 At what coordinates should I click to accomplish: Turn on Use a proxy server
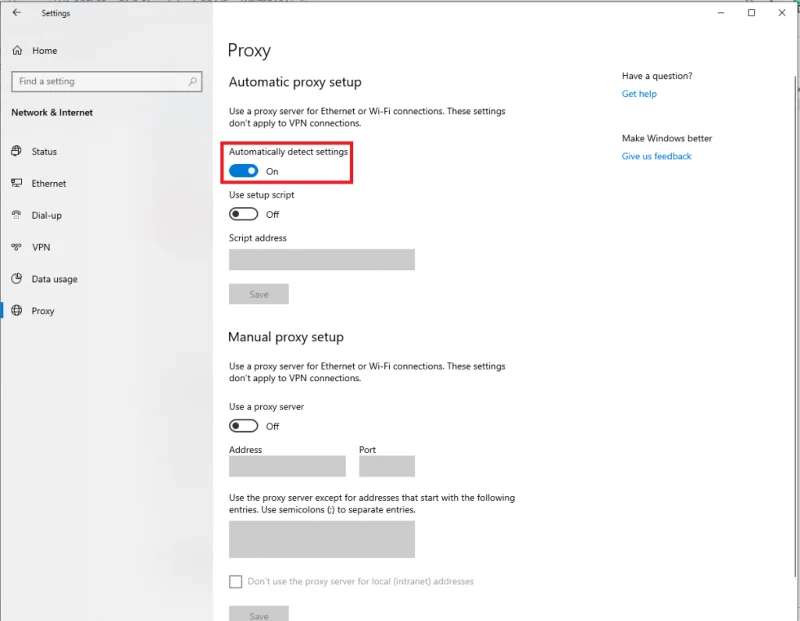click(243, 425)
